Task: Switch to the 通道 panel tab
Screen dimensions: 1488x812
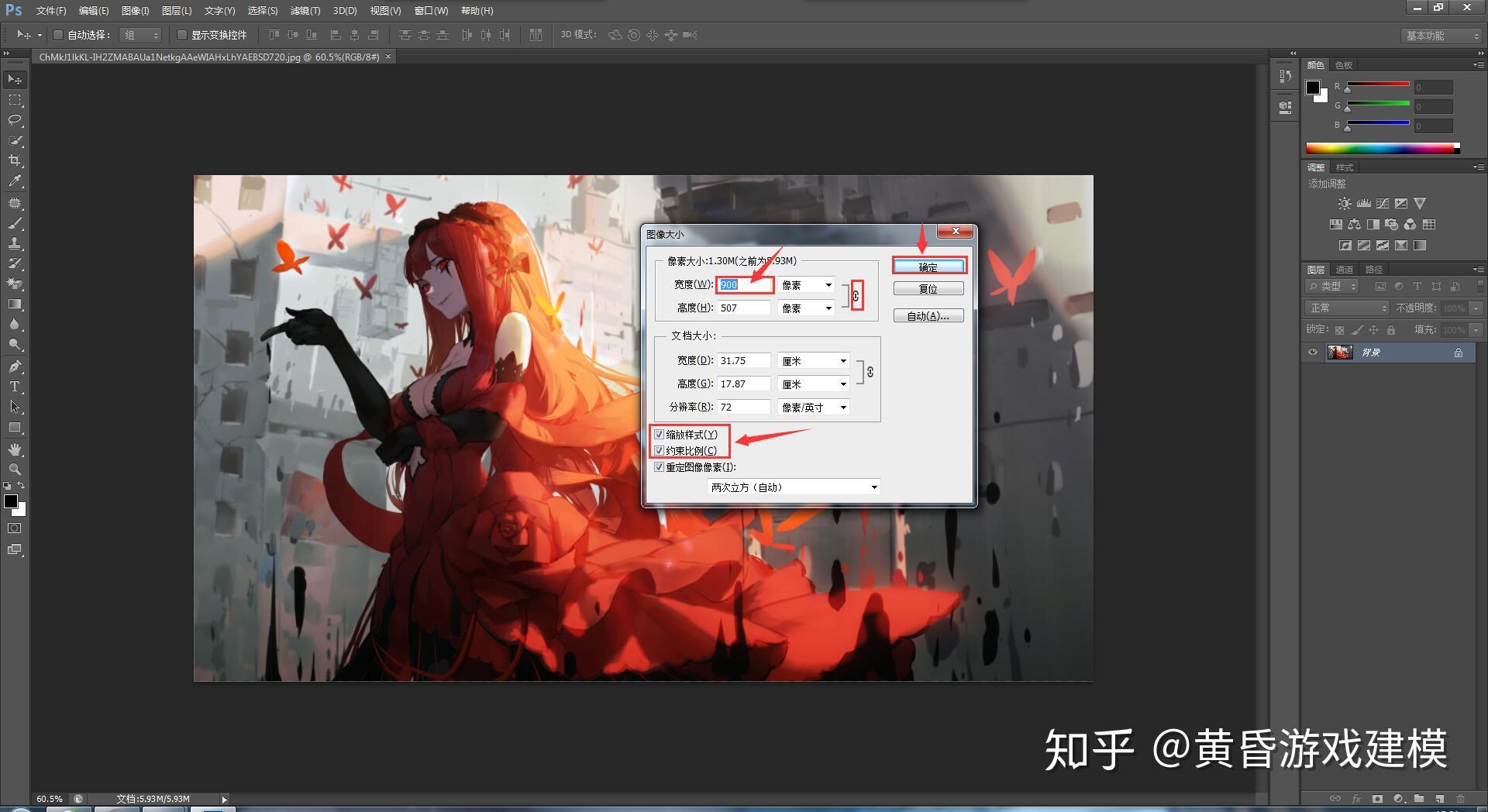Action: pos(1344,270)
